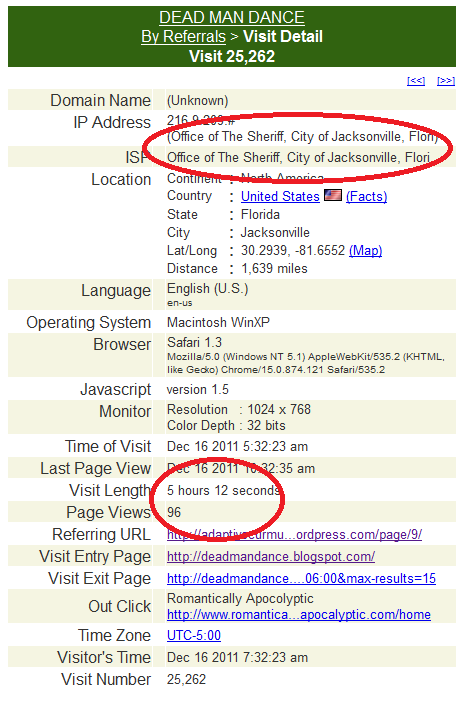Click the 'Location' row label
The image size is (468, 710).
pyautogui.click(x=121, y=180)
